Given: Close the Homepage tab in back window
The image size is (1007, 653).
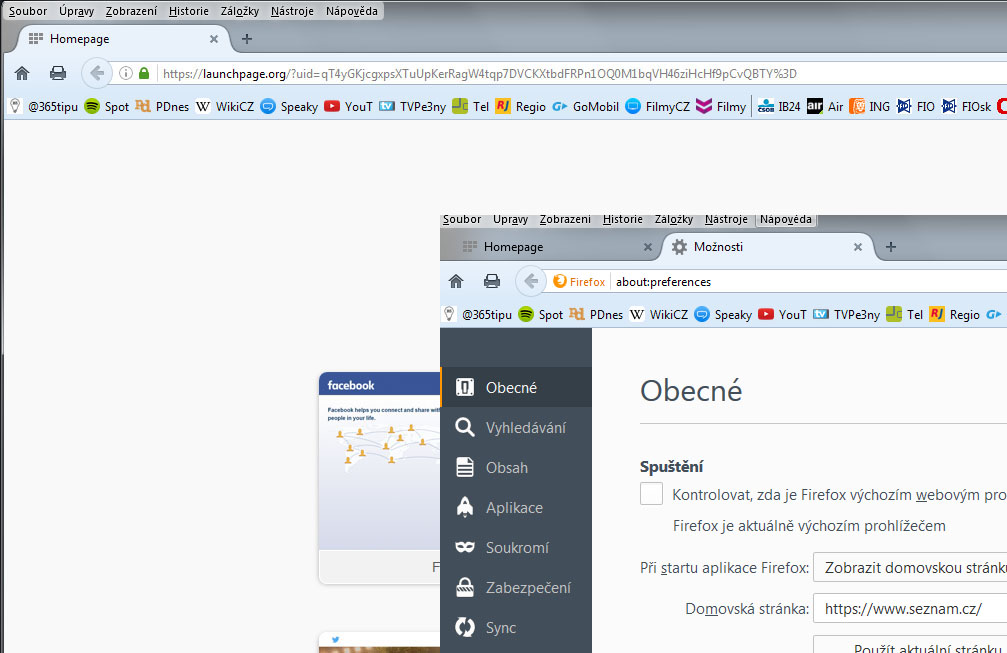Looking at the screenshot, I should coord(214,39).
